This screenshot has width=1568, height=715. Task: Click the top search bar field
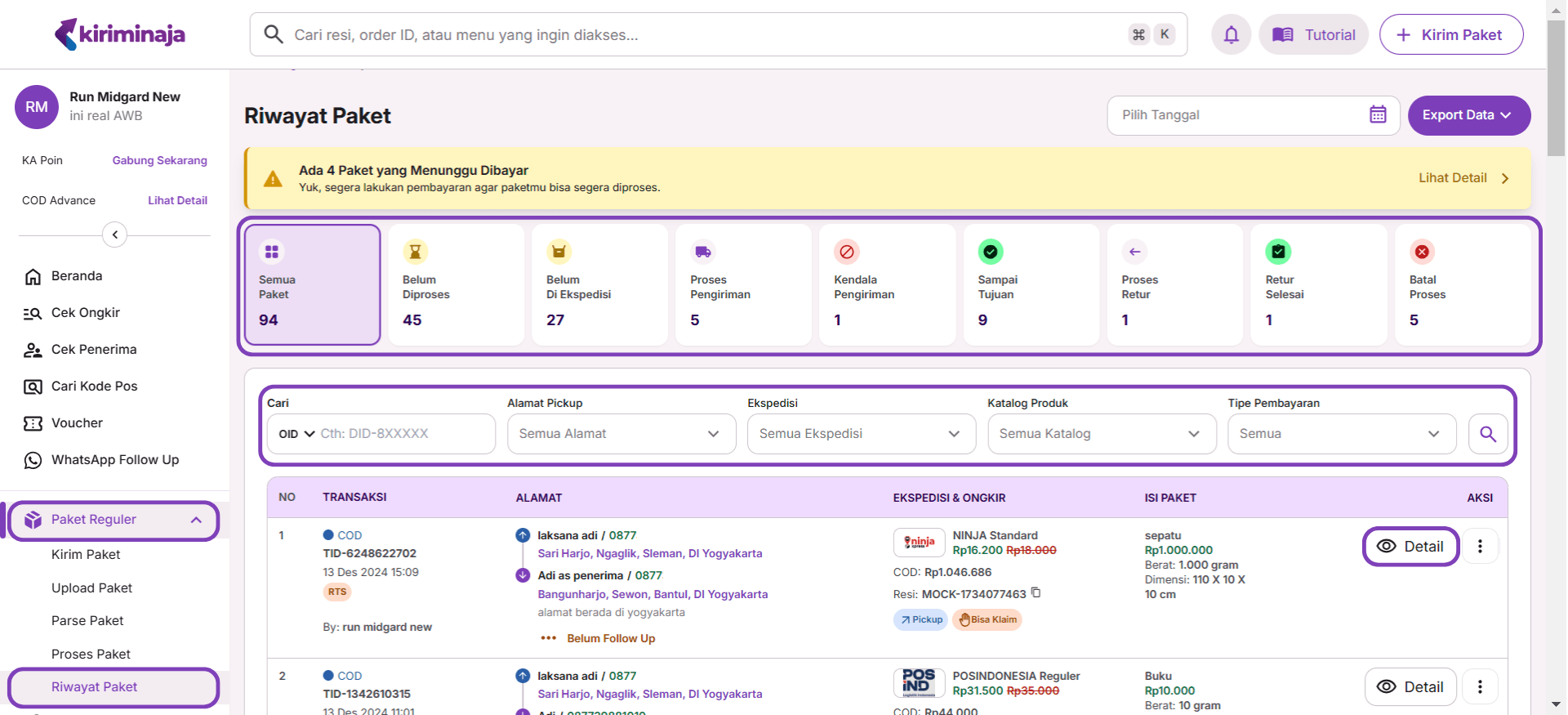tap(702, 34)
